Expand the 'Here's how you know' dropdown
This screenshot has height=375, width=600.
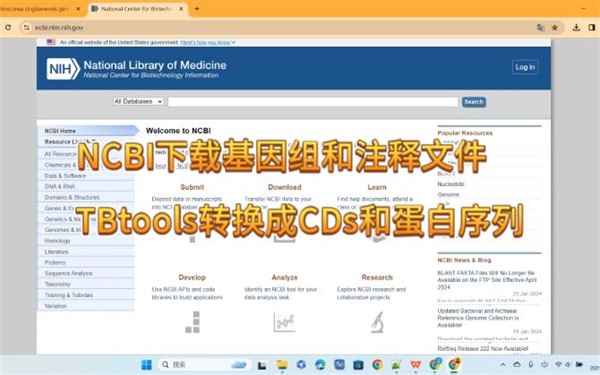pyautogui.click(x=208, y=42)
